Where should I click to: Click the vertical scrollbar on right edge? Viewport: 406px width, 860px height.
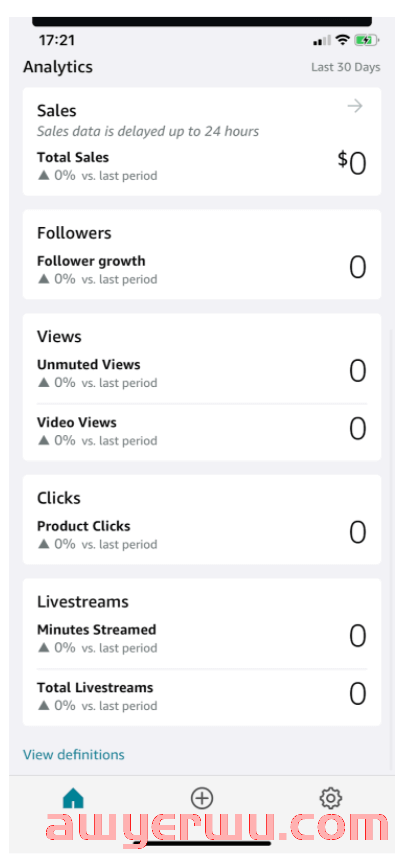391,548
